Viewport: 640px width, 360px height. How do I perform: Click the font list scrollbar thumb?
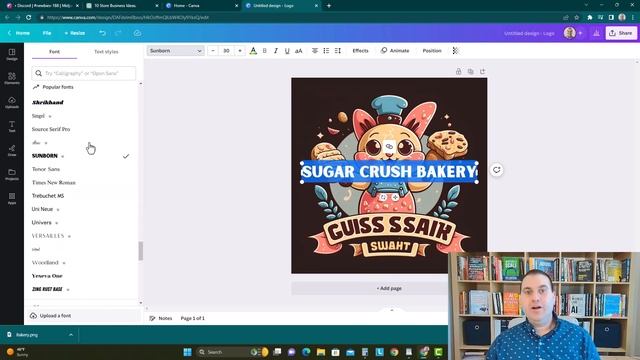[141, 251]
